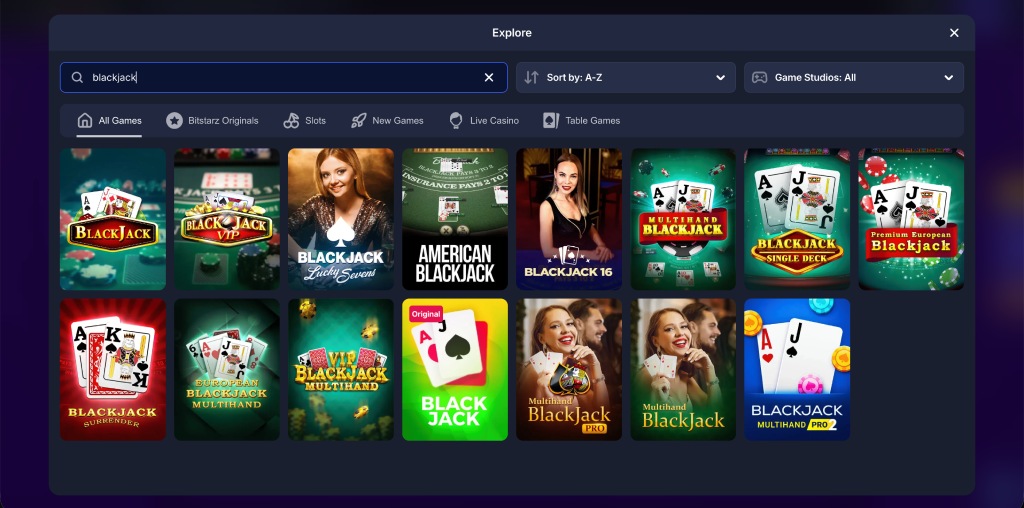
Task: Open the American Blackjack game
Action: [455, 219]
